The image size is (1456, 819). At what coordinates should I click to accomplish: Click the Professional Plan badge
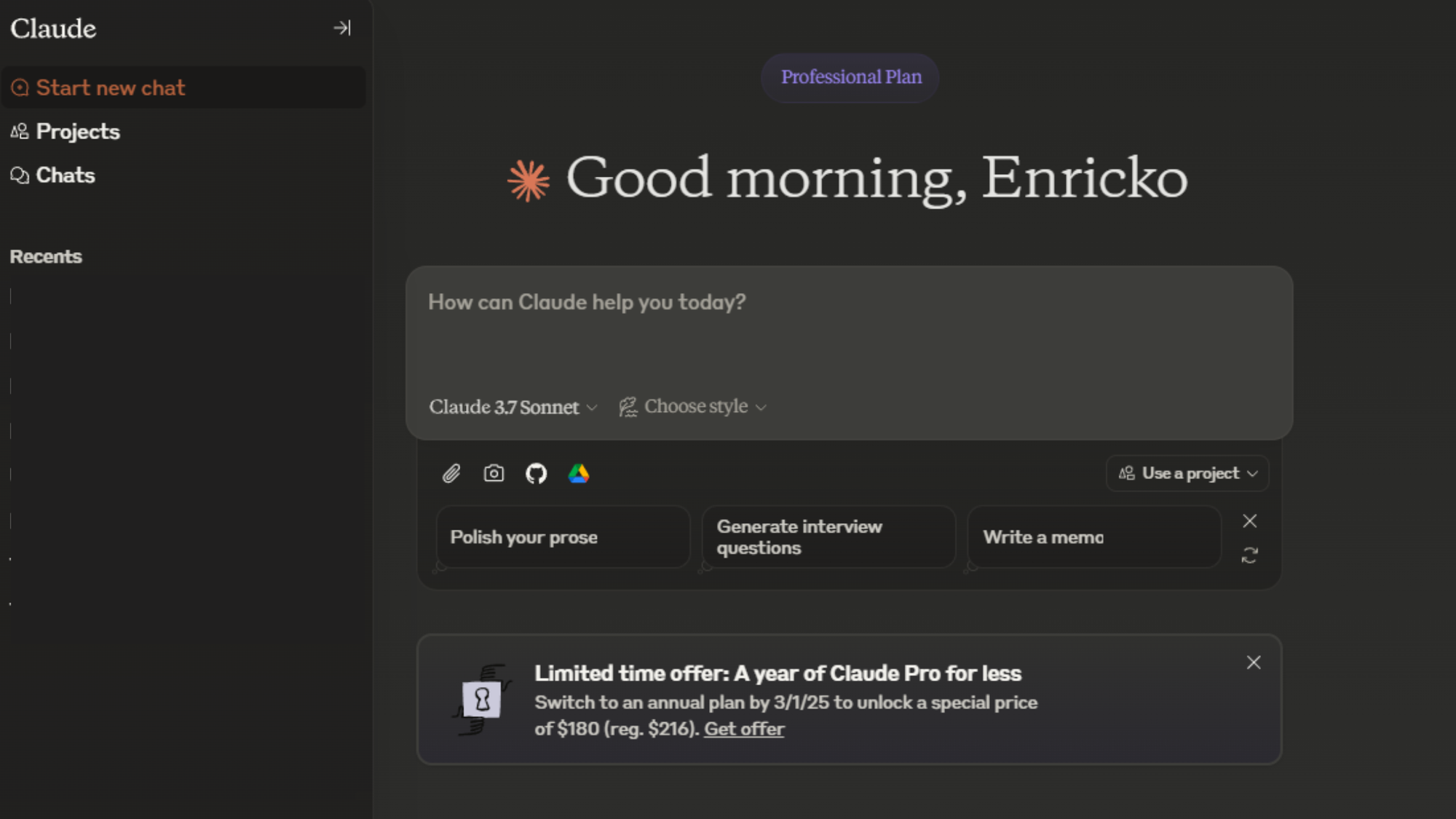click(x=850, y=77)
